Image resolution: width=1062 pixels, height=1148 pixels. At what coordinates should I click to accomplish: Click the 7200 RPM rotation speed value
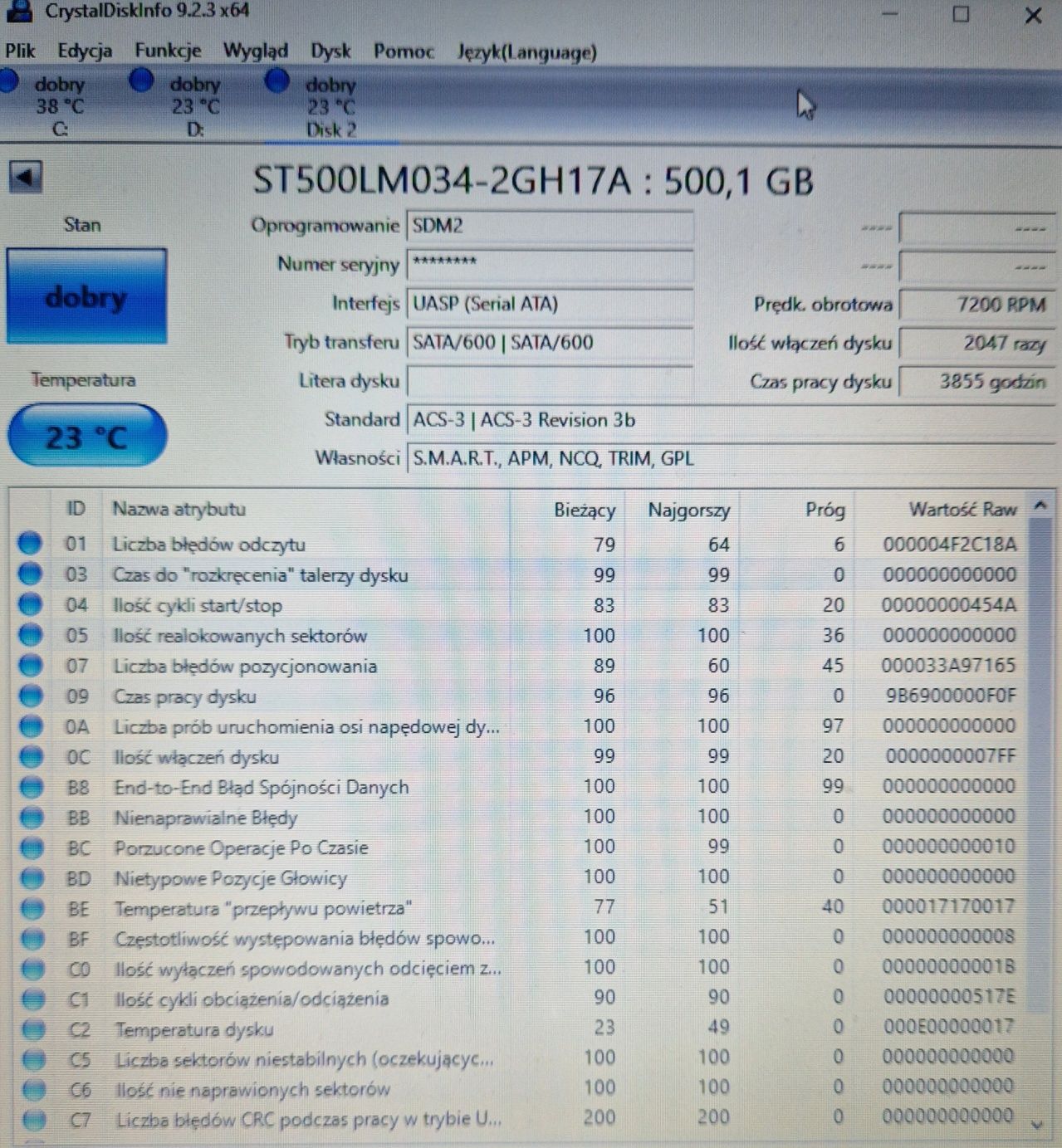click(x=977, y=305)
